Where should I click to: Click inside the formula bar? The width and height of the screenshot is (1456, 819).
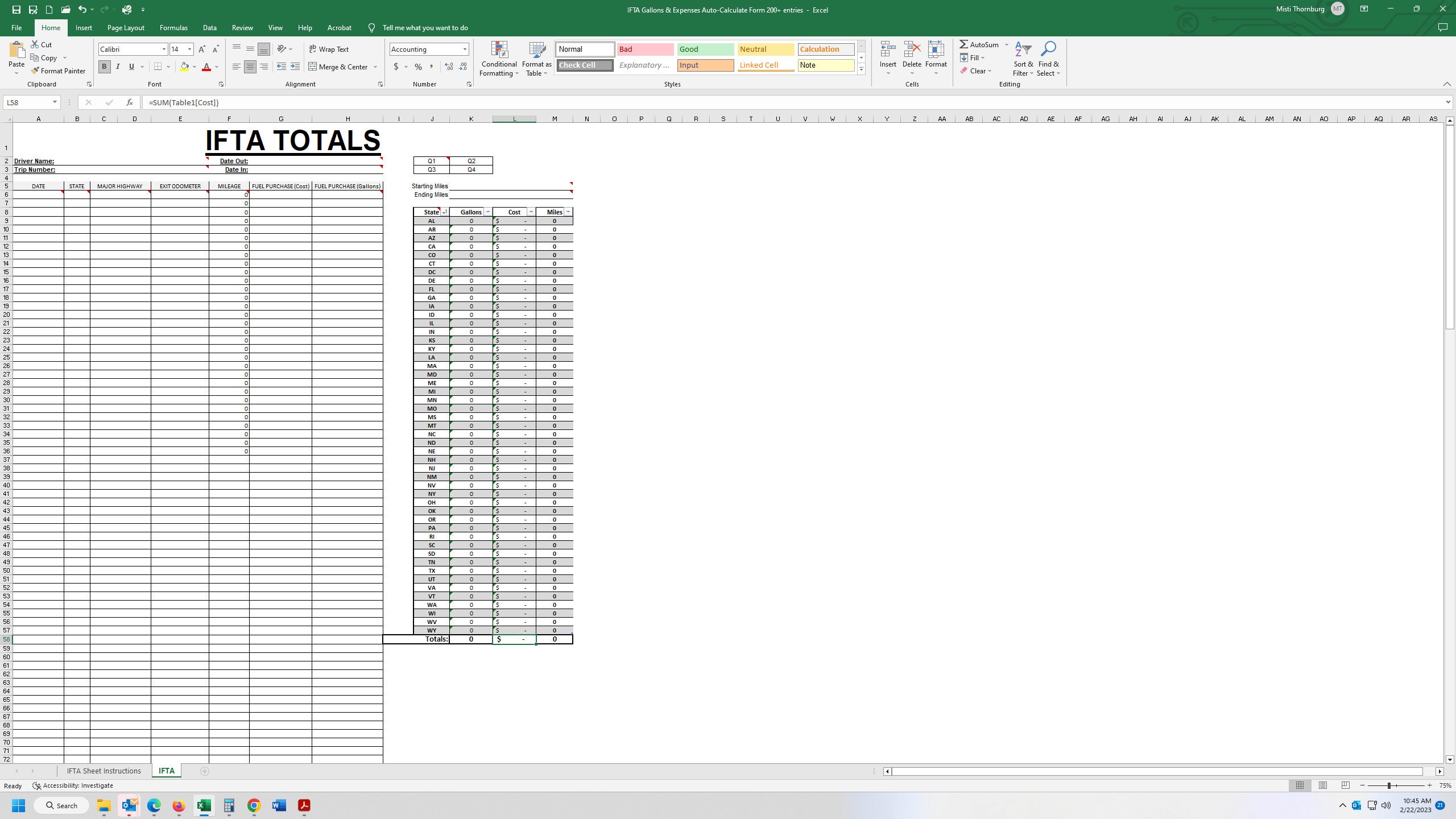coord(455,102)
